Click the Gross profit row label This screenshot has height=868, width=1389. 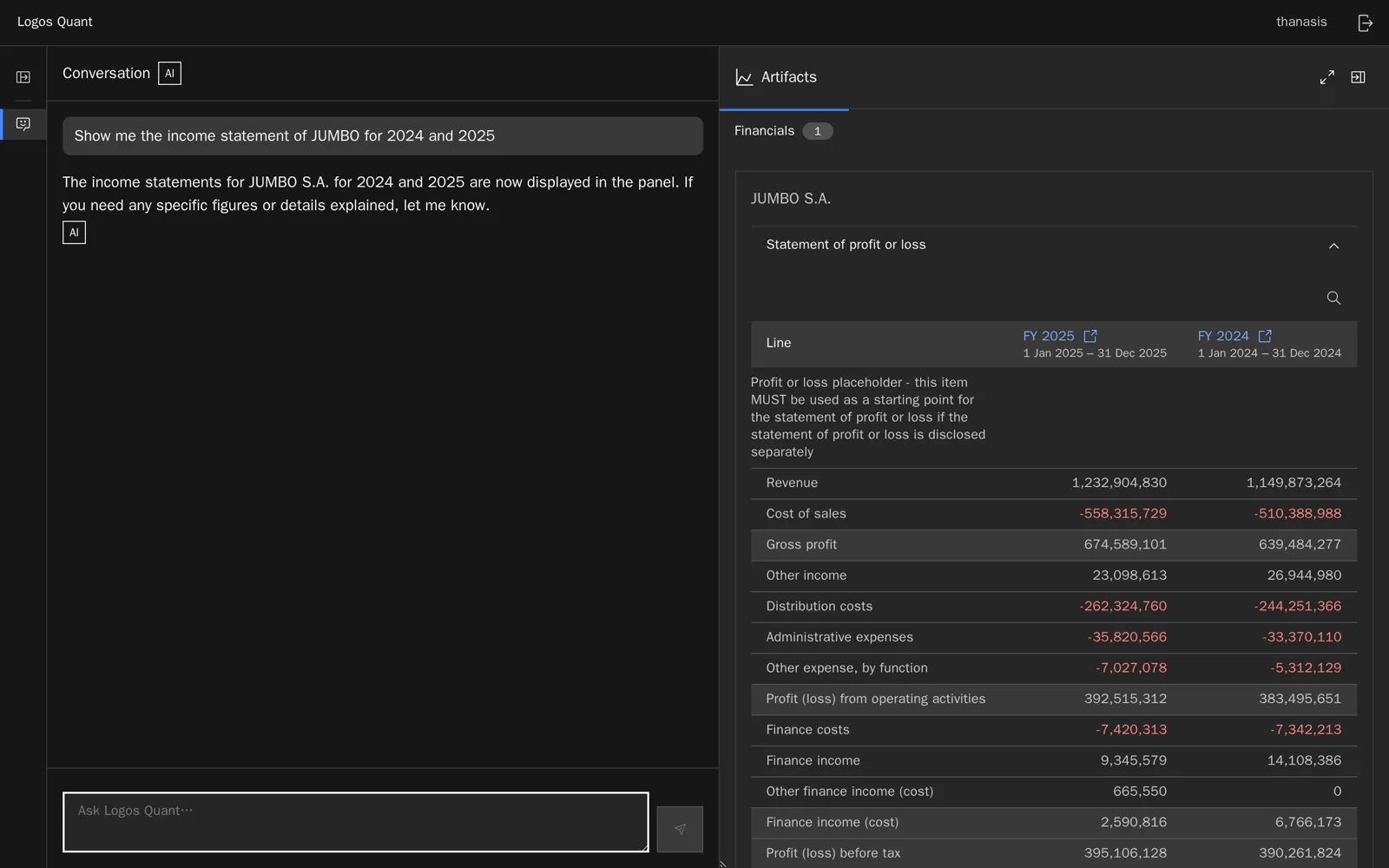point(801,545)
